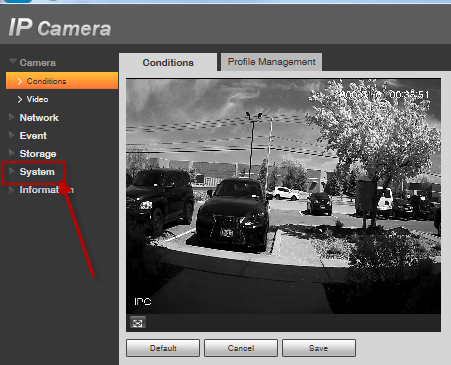Click the chevron icon beside Video
The image size is (451, 365).
20,99
